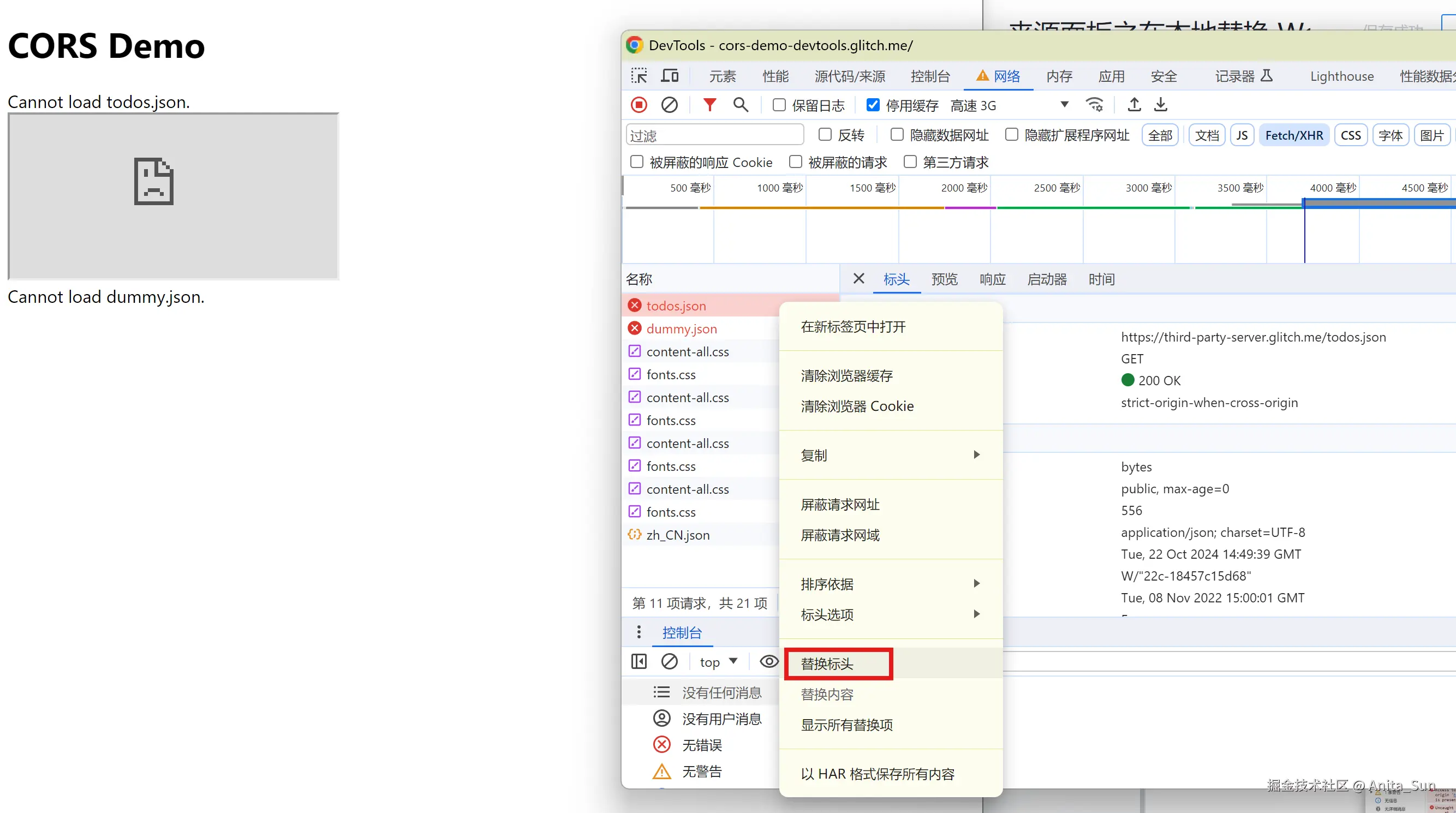Export HAR download arrow icon

point(1160,105)
